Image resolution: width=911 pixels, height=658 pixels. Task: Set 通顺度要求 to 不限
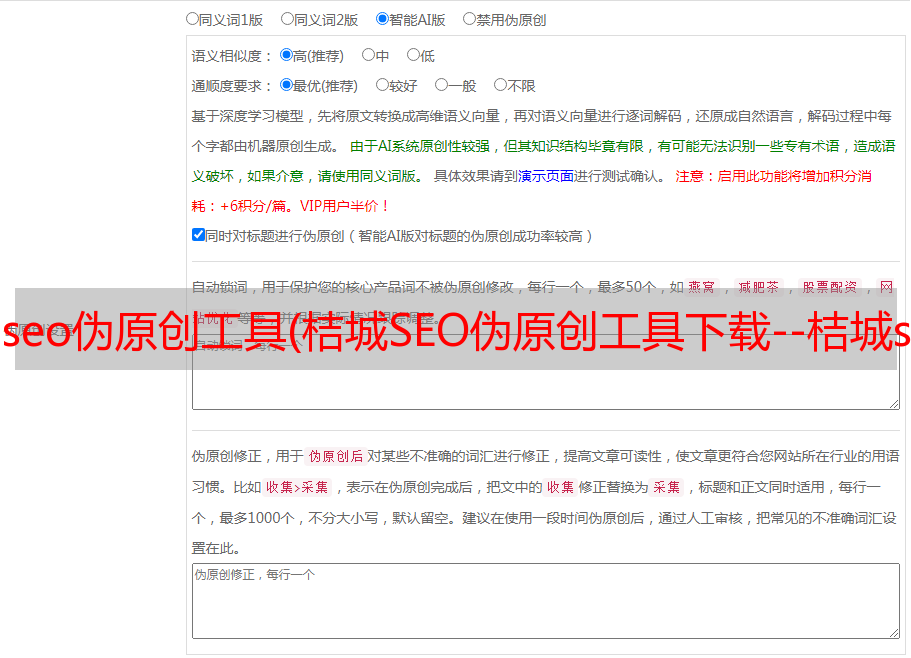coord(500,85)
